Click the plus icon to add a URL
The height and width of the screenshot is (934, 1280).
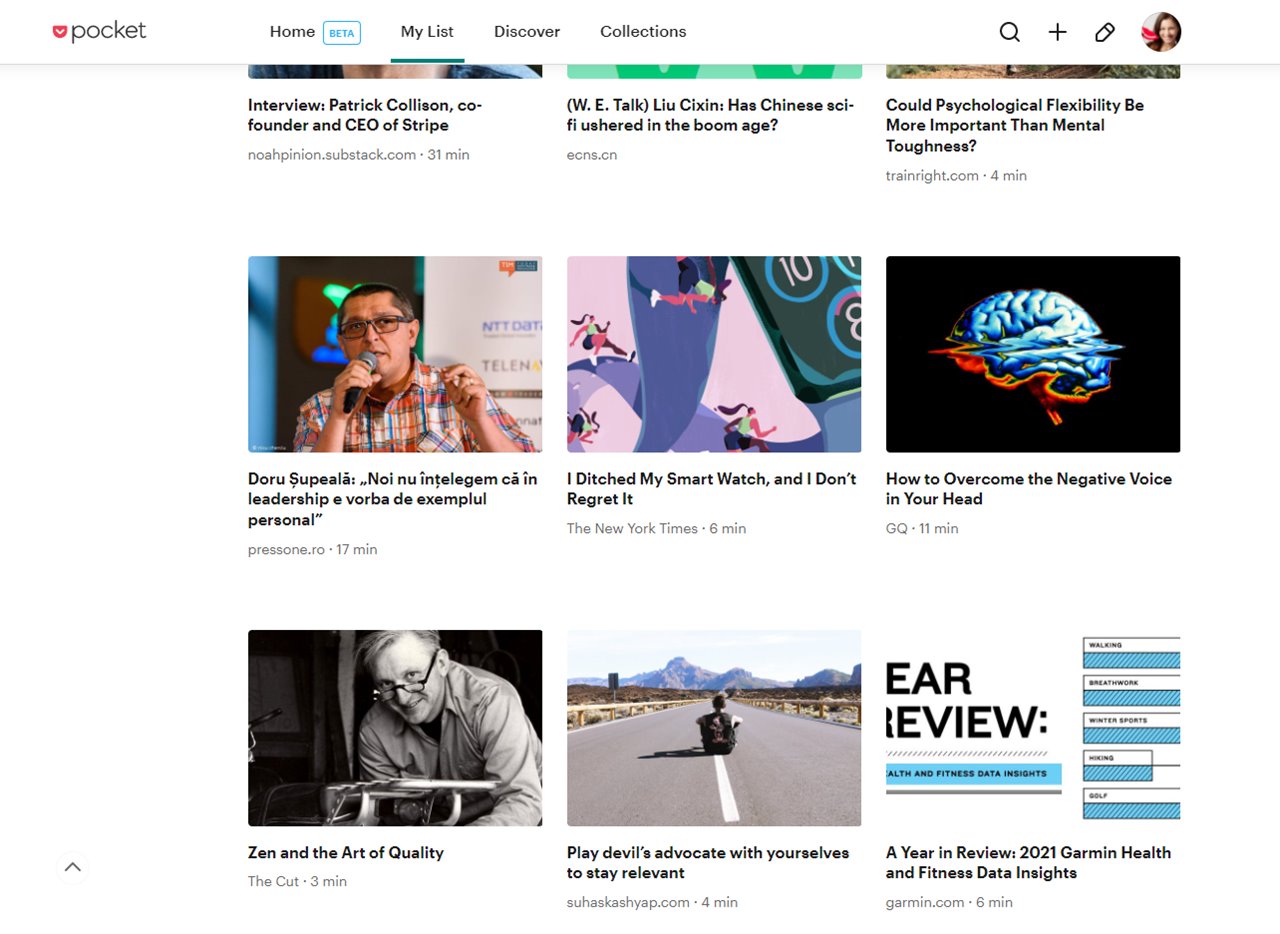[1057, 32]
